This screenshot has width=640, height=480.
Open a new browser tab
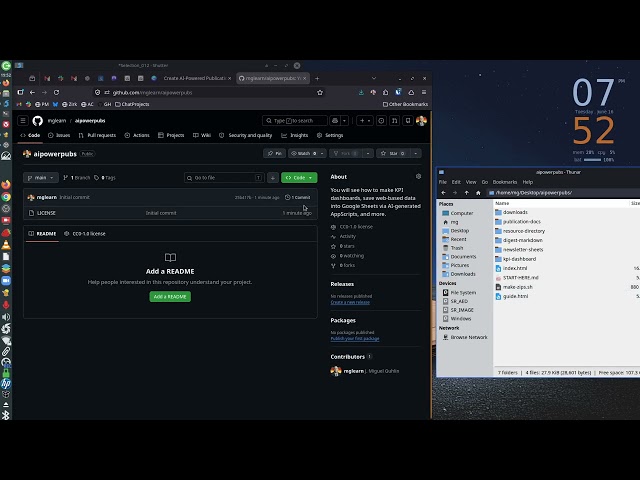point(317,78)
